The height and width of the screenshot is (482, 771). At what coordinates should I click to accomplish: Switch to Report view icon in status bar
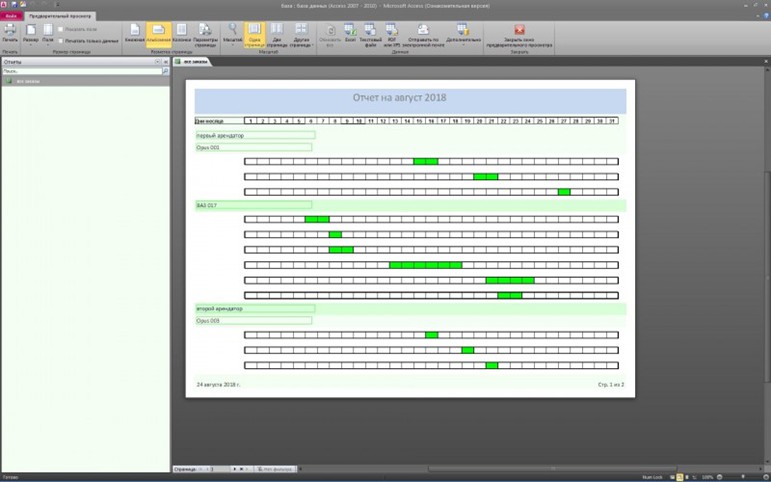672,477
